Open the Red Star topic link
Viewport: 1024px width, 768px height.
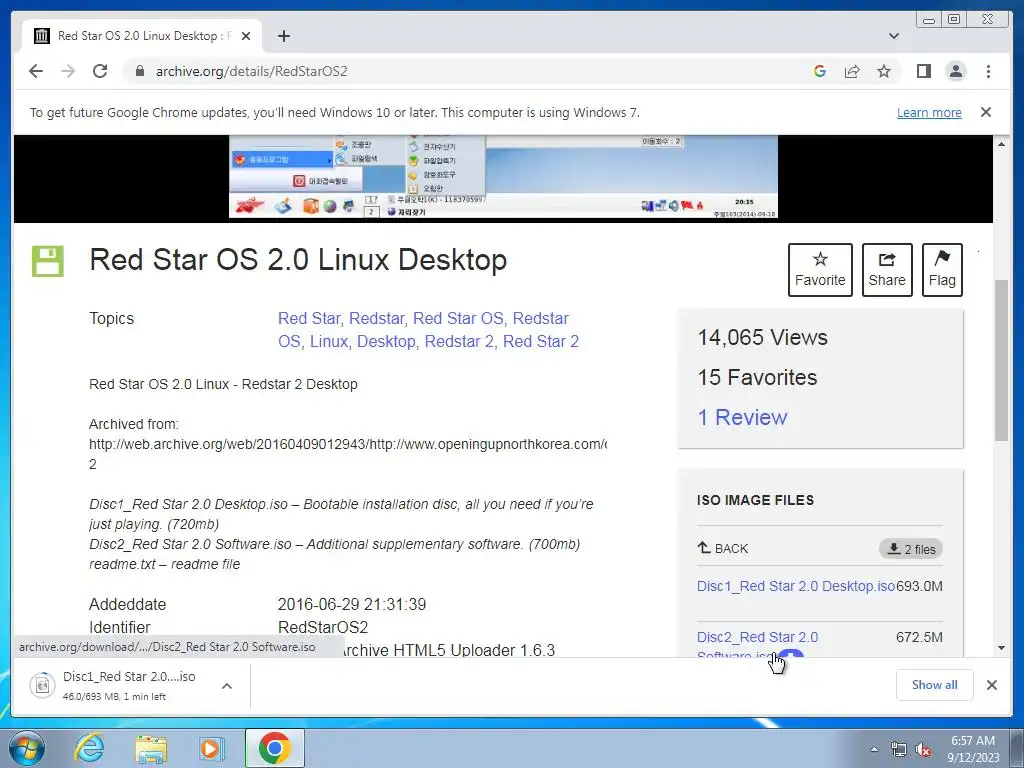309,319
